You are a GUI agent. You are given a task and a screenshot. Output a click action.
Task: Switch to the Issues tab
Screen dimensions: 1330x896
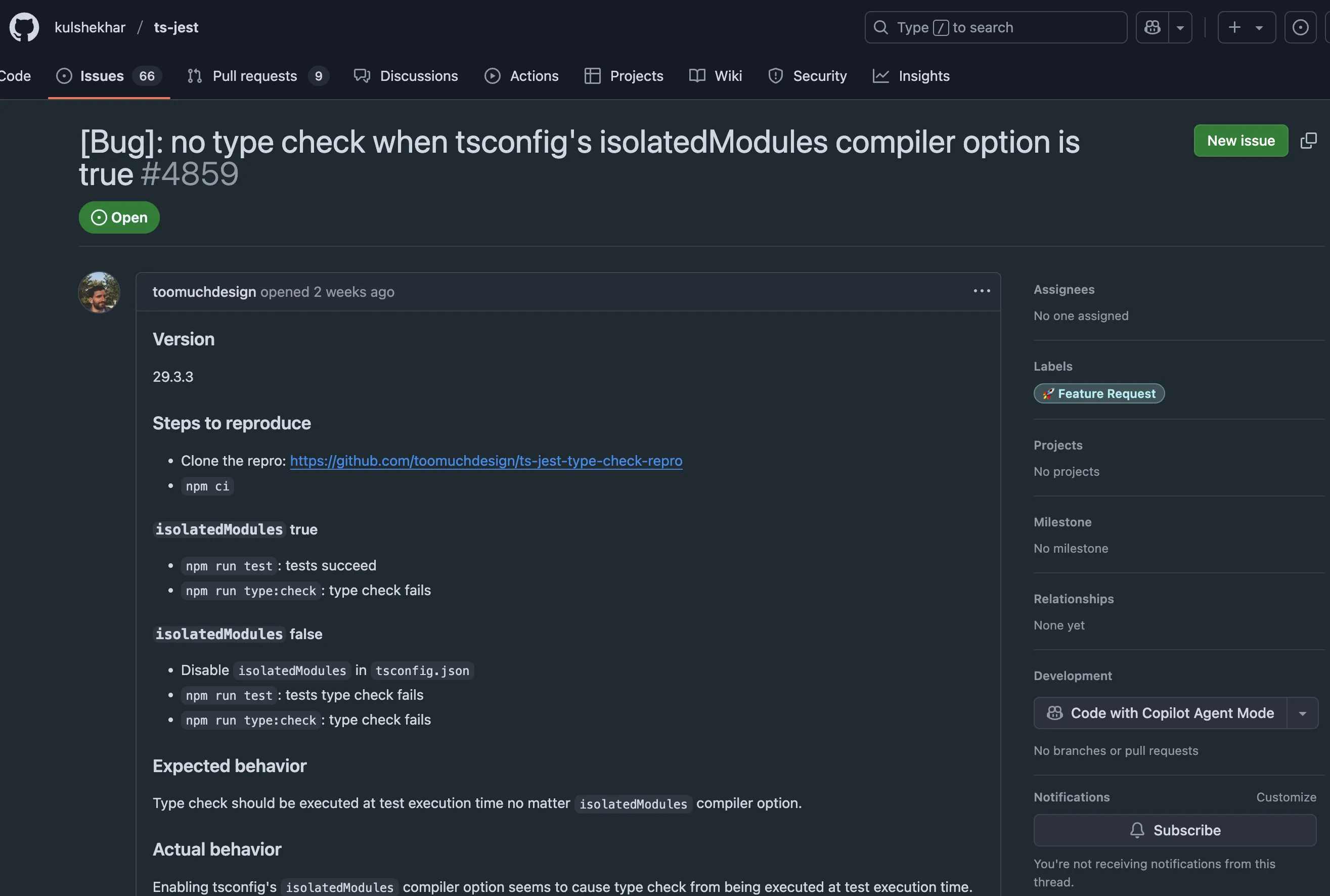point(109,76)
